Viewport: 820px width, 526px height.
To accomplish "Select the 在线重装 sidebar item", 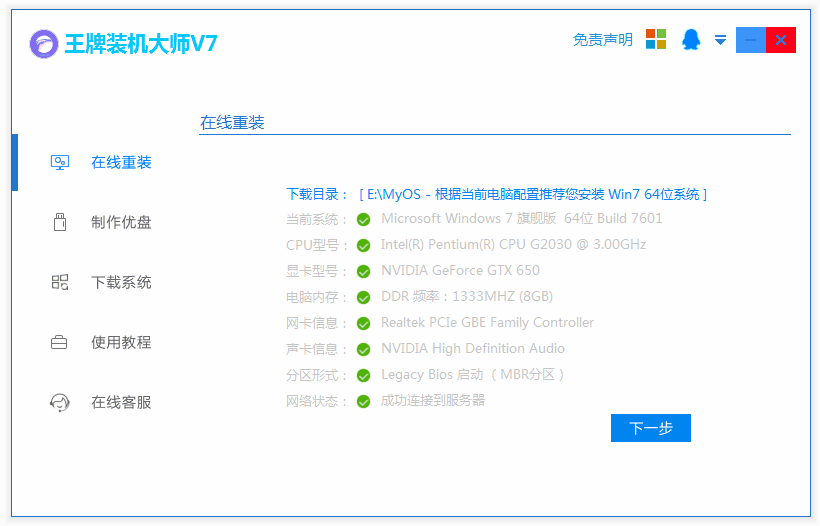I will point(121,163).
